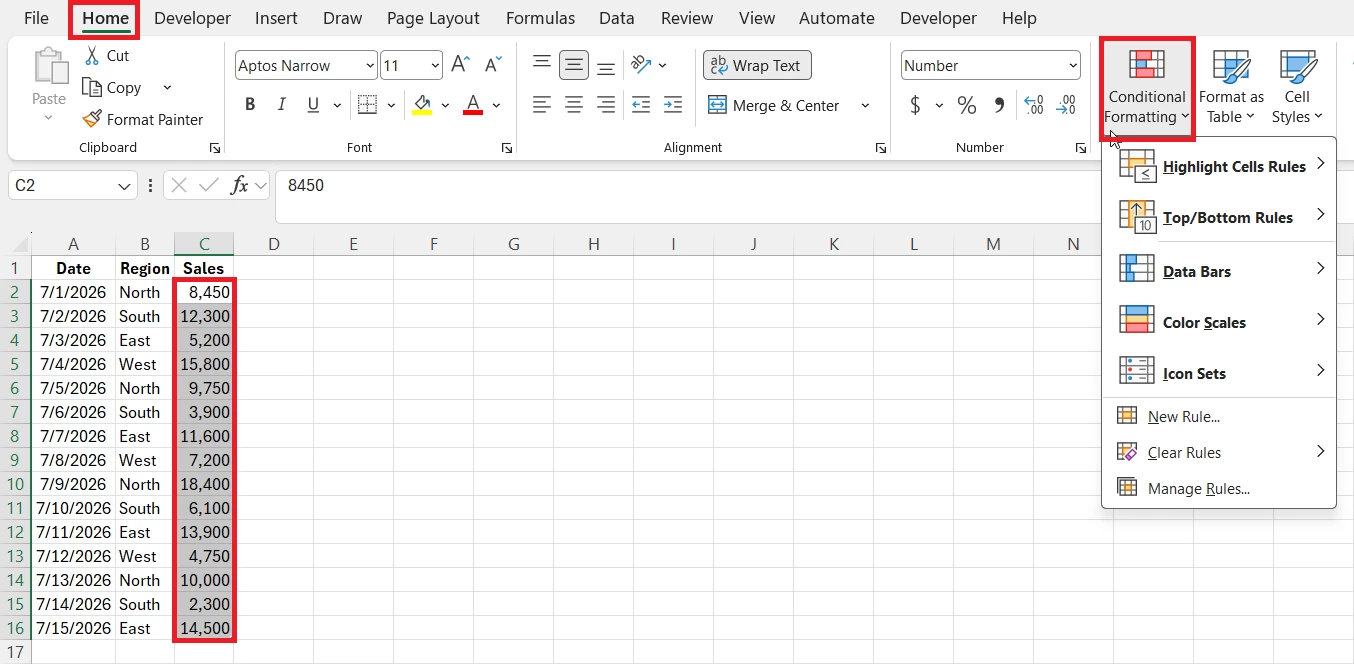Click Increase Decimal button
The width and height of the screenshot is (1354, 664).
1034,105
